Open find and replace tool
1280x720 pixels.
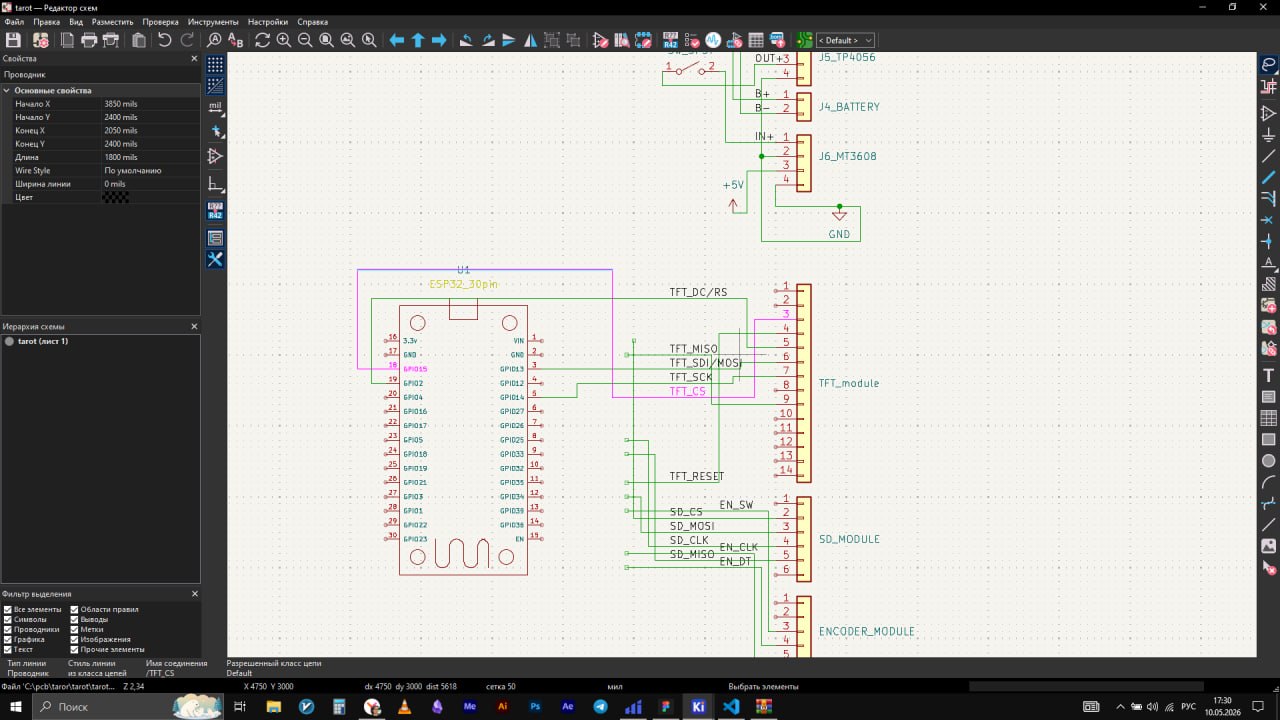tap(236, 40)
